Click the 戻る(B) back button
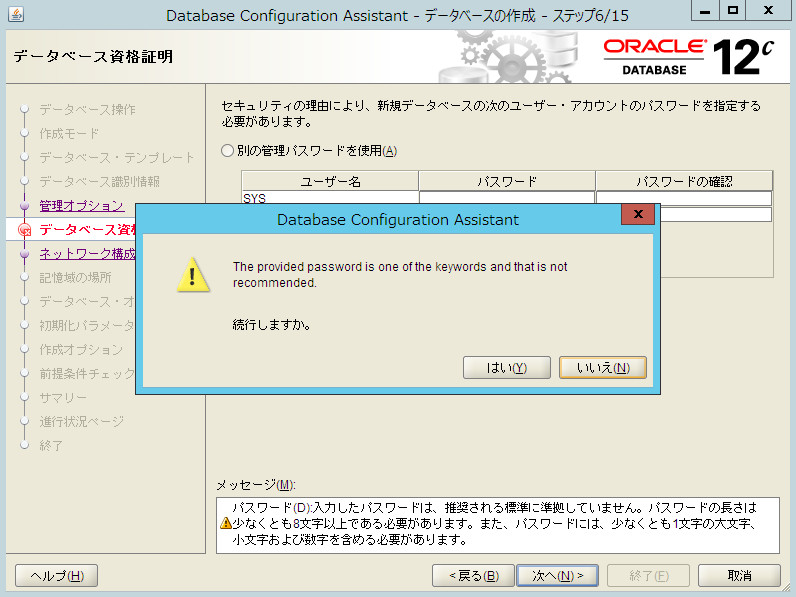The height and width of the screenshot is (597, 796). [473, 576]
